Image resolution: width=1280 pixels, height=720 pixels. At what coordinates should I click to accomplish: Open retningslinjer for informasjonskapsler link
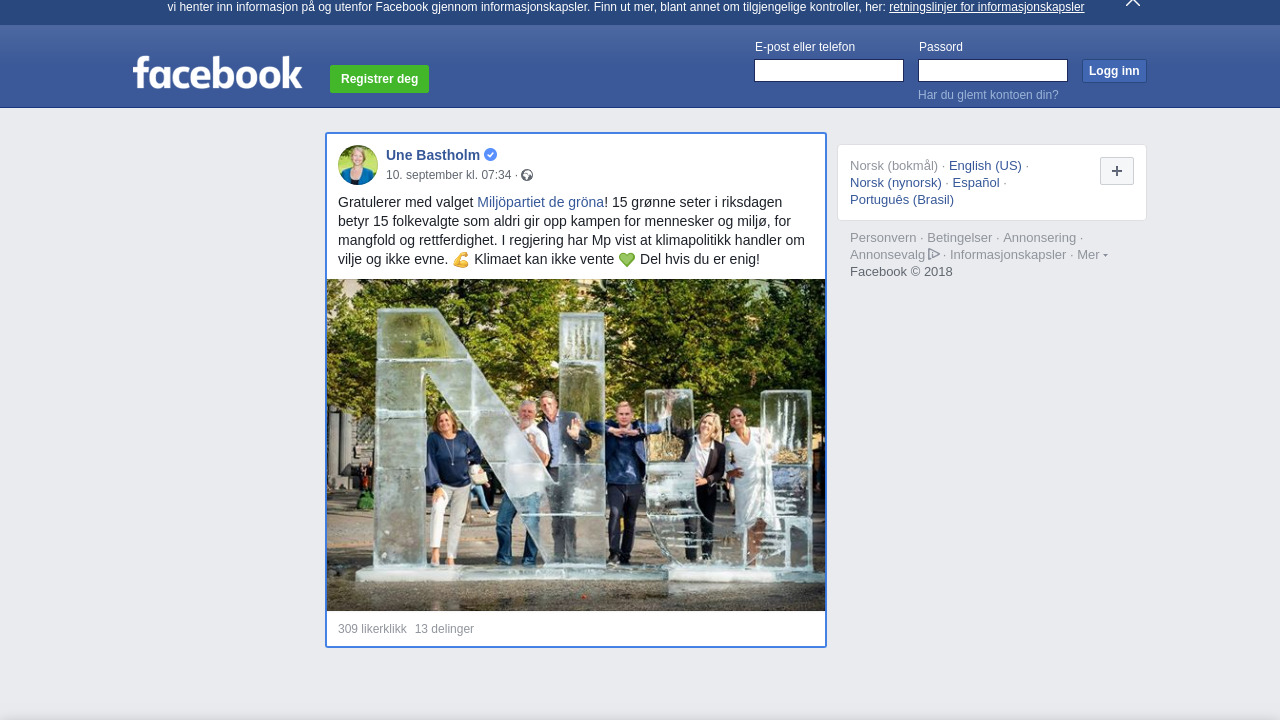pyautogui.click(x=986, y=7)
